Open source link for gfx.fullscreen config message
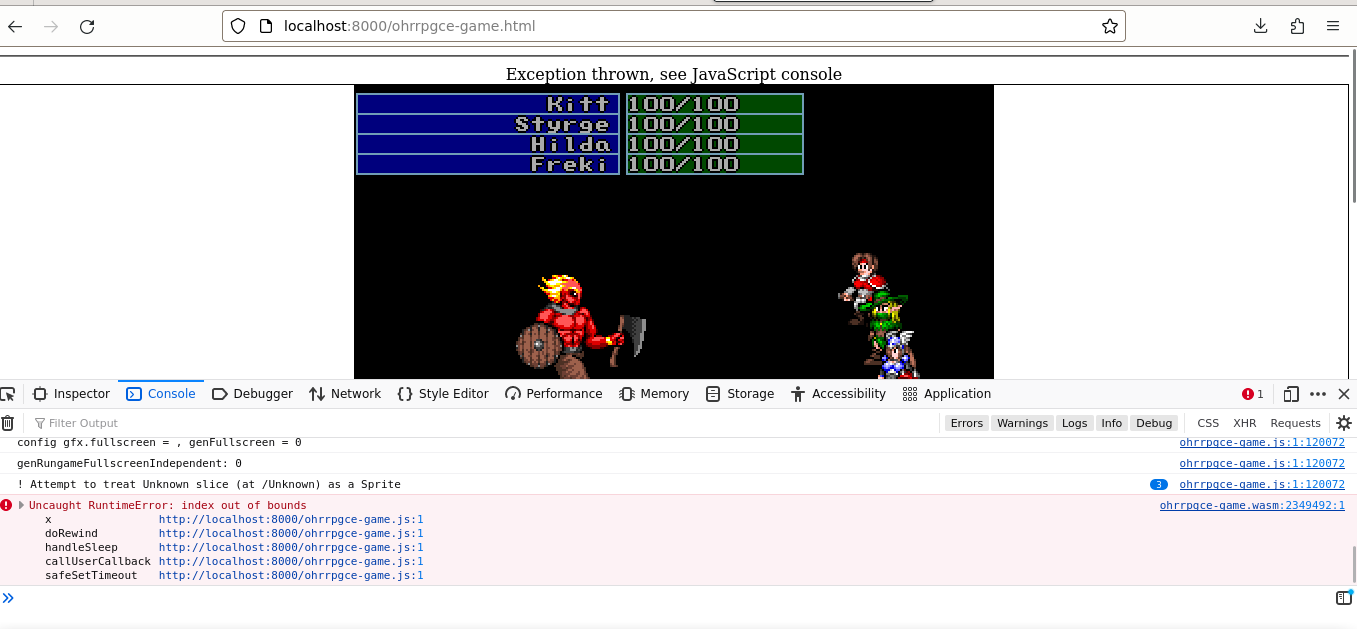The image size is (1357, 629). pos(1262,442)
